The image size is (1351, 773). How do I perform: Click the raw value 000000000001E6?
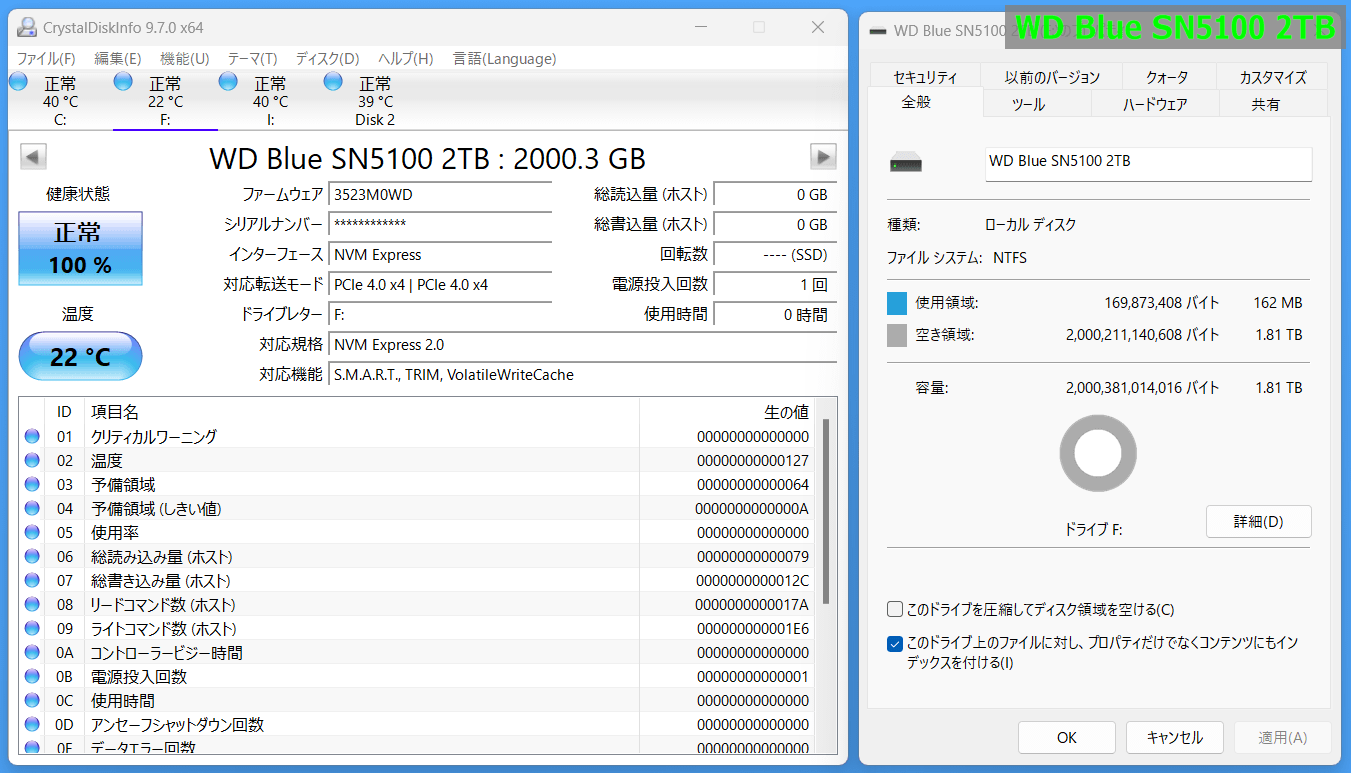coord(752,628)
